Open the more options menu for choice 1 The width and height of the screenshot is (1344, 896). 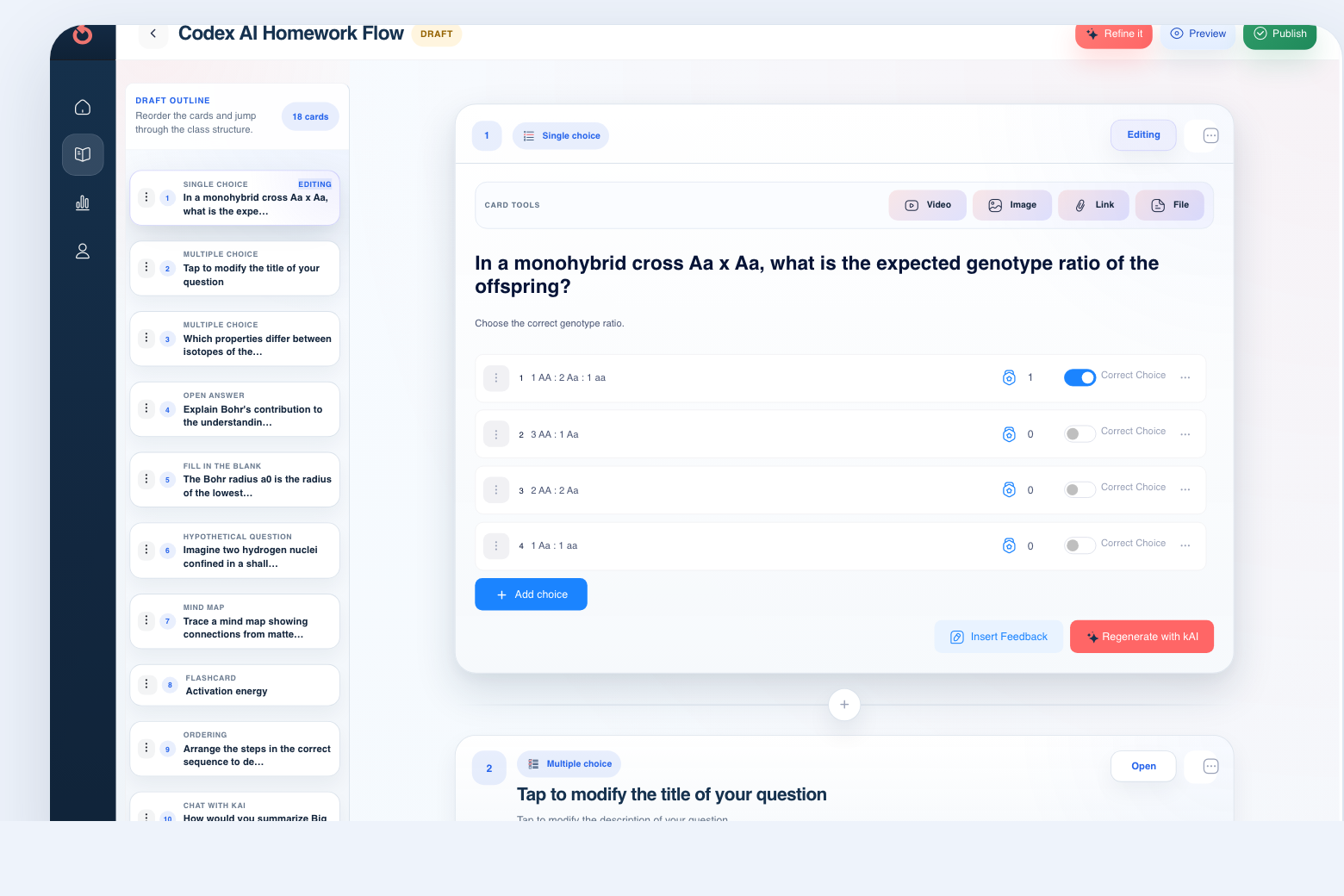coord(1185,377)
